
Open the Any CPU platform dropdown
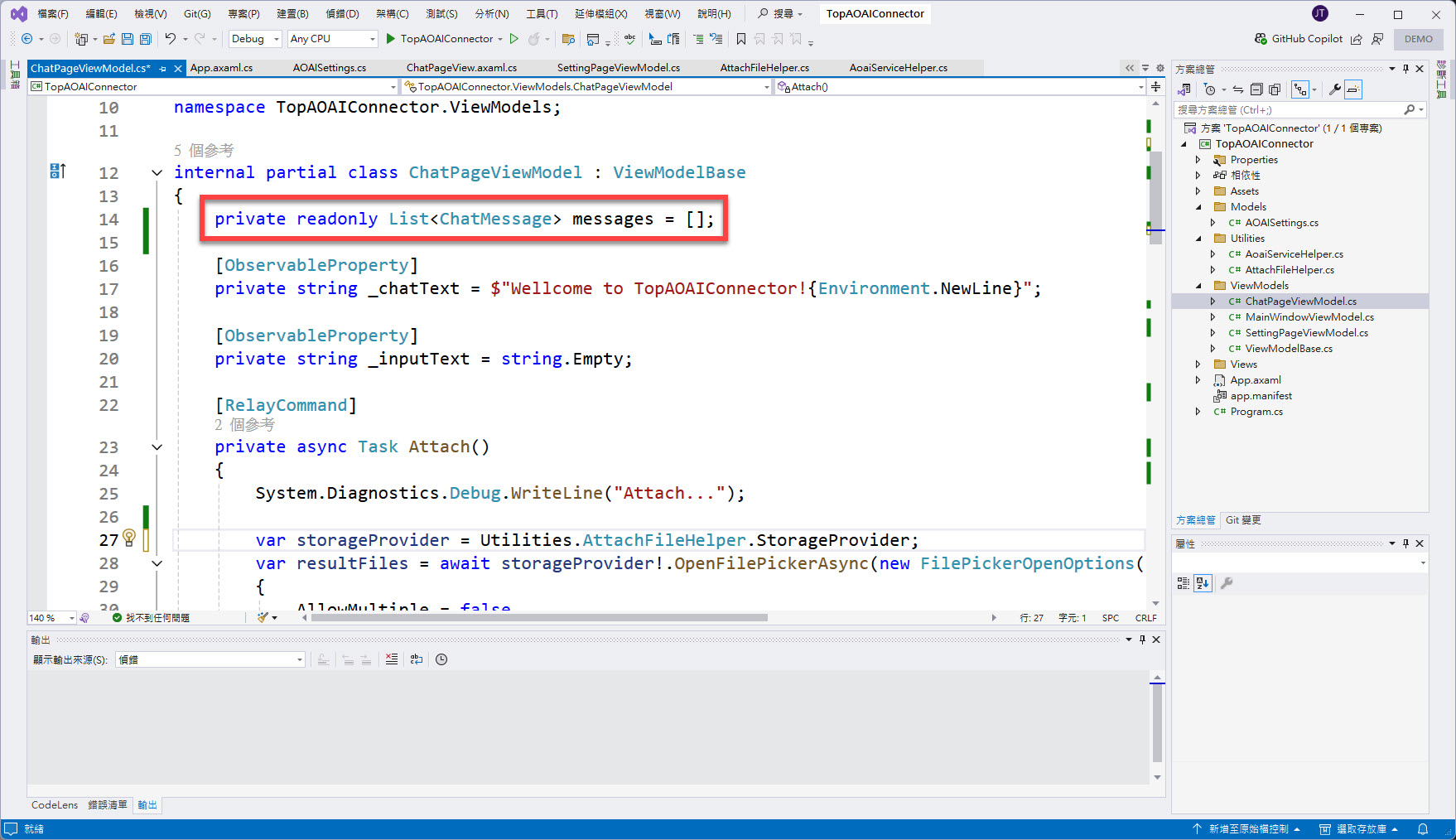[333, 39]
